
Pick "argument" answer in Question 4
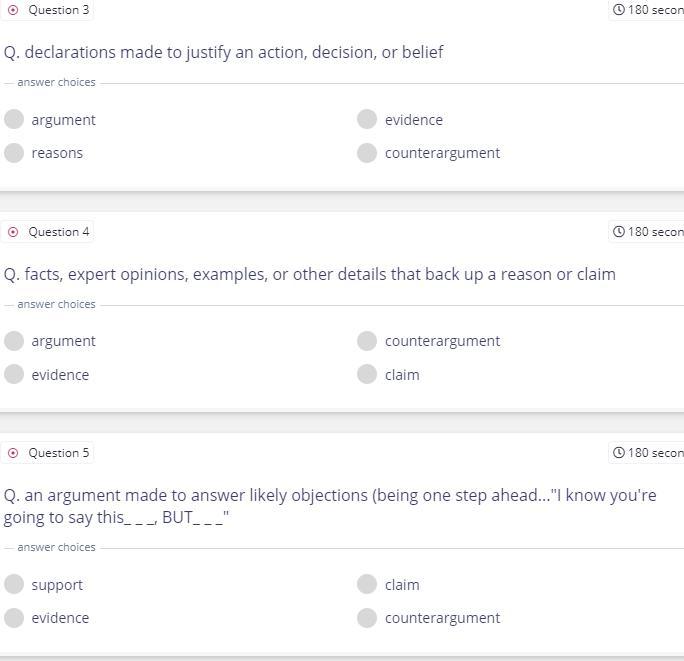pyautogui.click(x=14, y=341)
